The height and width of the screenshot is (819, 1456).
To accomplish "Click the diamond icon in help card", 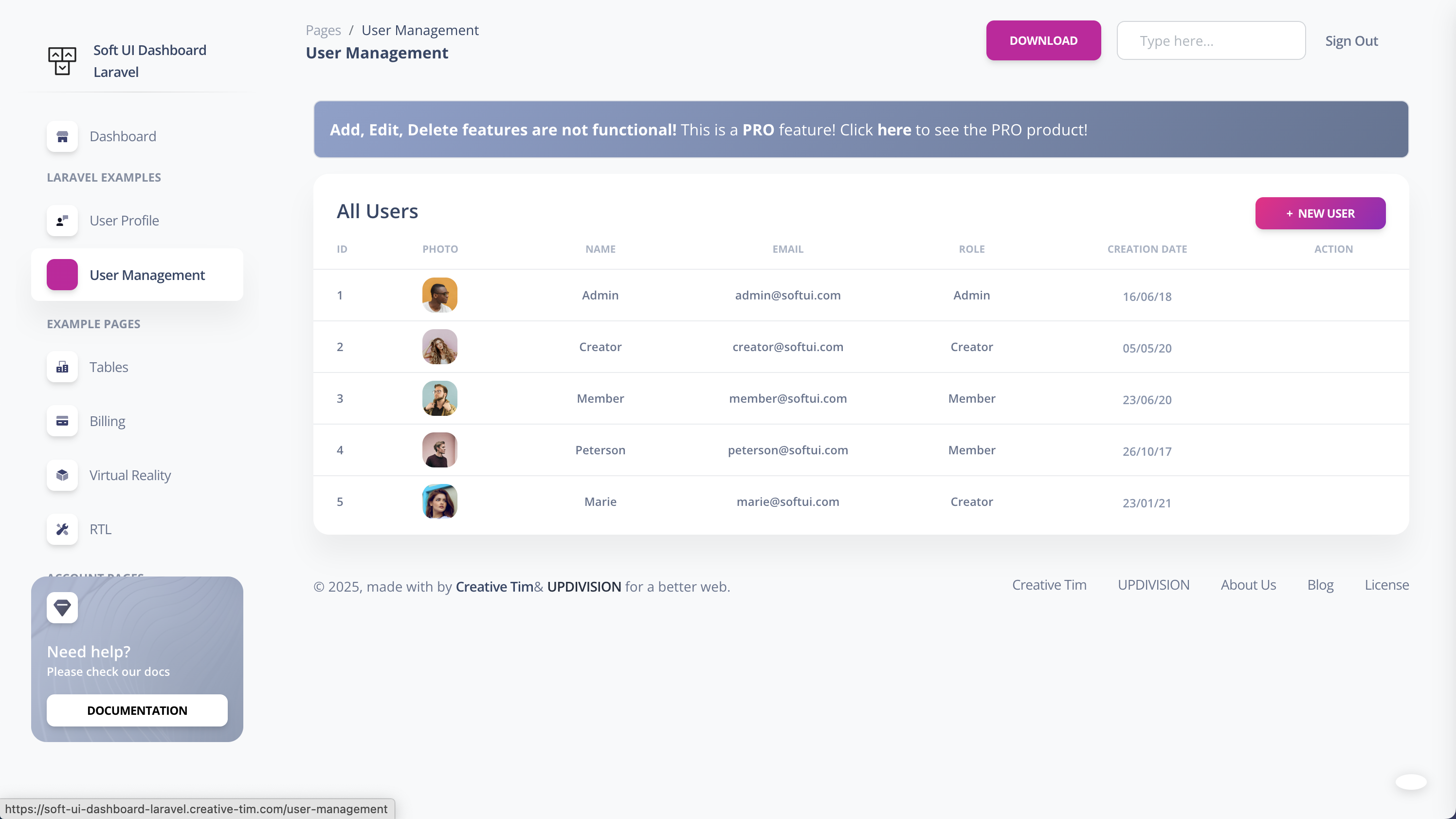I will [x=62, y=608].
